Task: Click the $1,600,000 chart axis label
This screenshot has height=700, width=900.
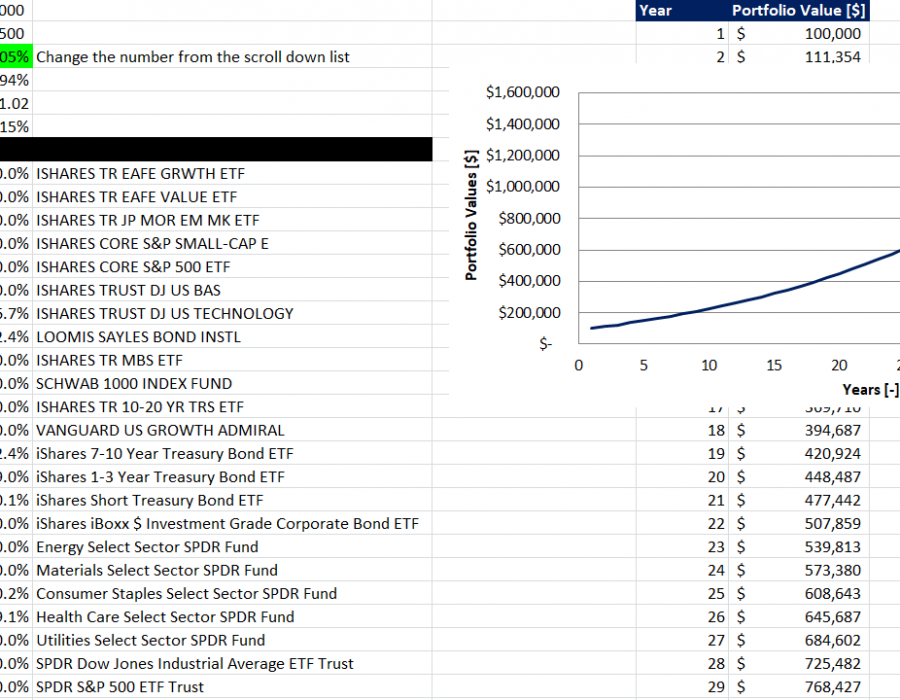Action: (x=522, y=93)
